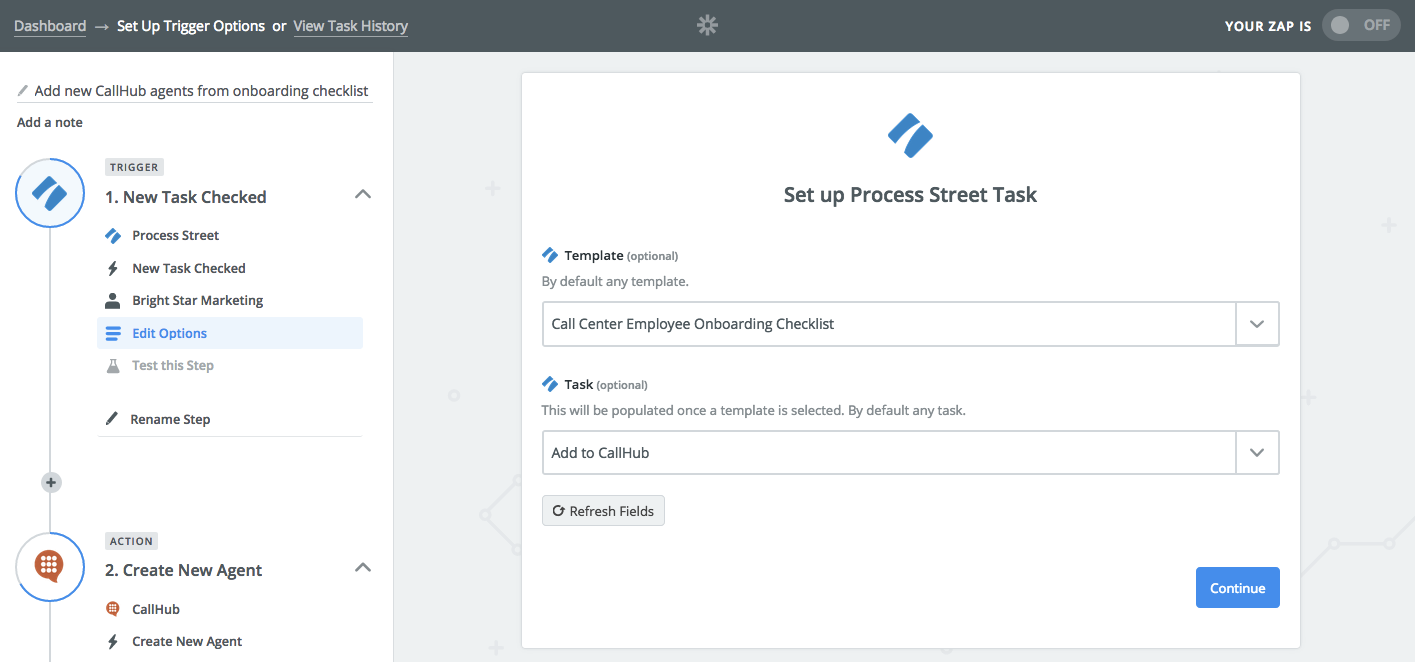Screen dimensions: 1415x662
Task: Click the plus icon to add a step
Action: (x=51, y=482)
